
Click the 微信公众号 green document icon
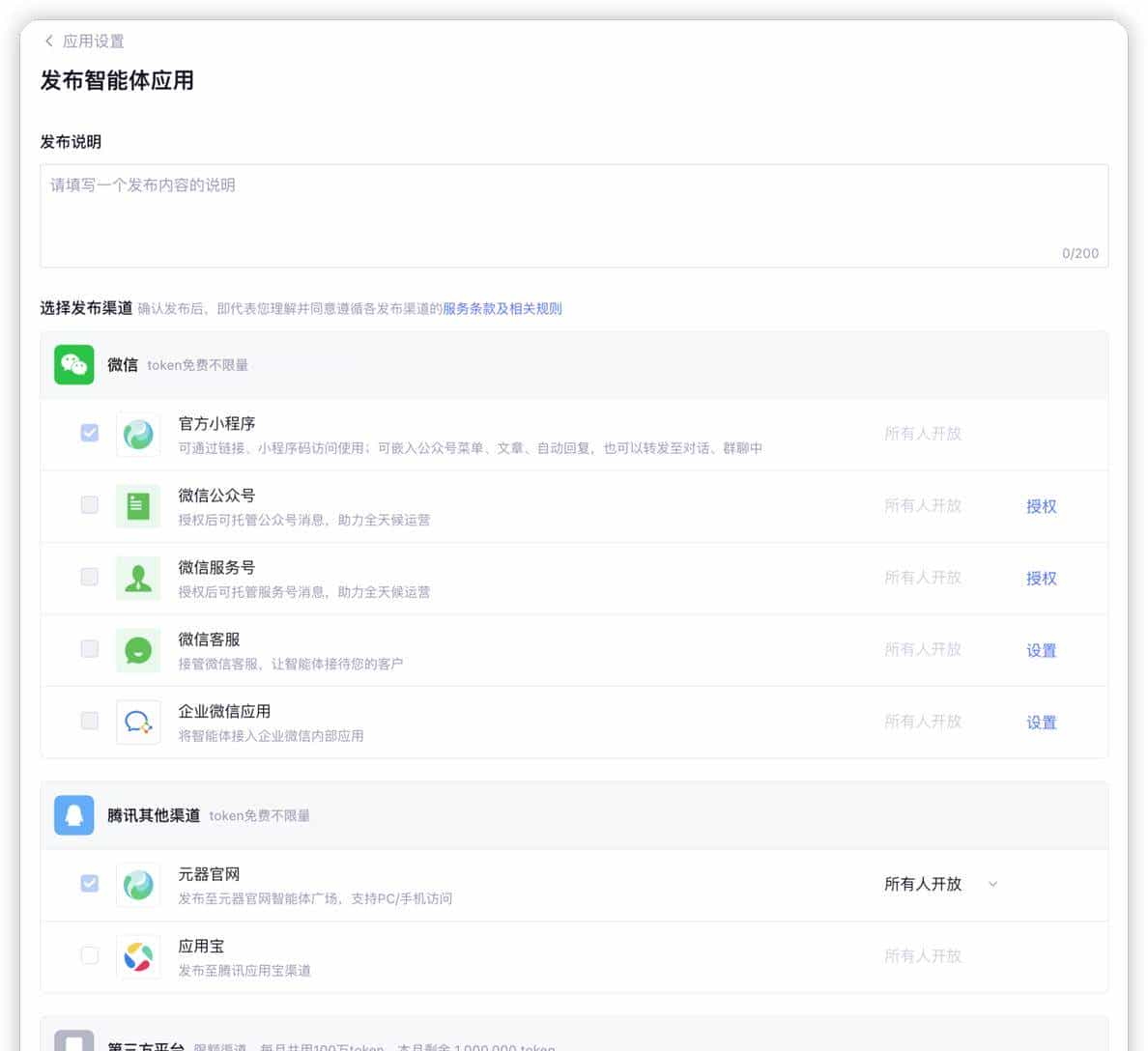click(x=138, y=505)
